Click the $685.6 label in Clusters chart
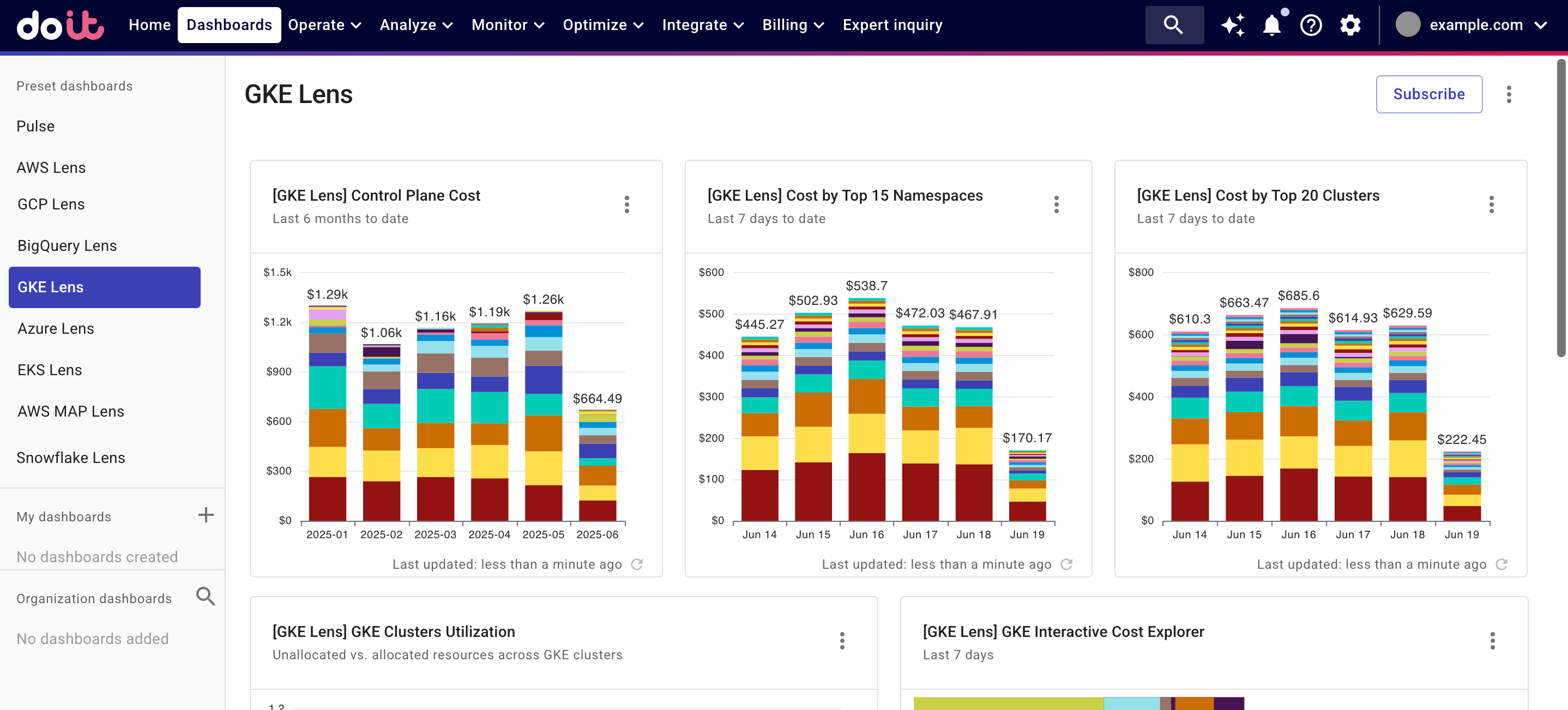 pos(1298,296)
